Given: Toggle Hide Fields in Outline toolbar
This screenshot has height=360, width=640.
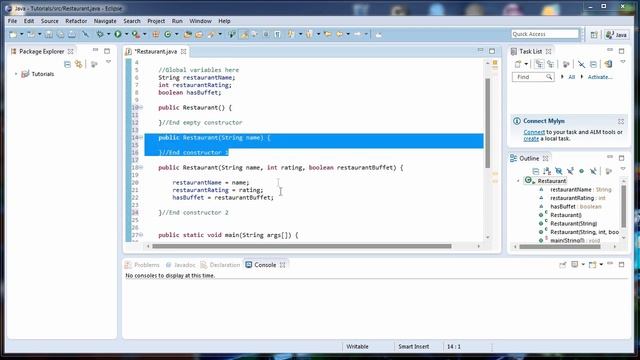Looking at the screenshot, I should (x=558, y=171).
